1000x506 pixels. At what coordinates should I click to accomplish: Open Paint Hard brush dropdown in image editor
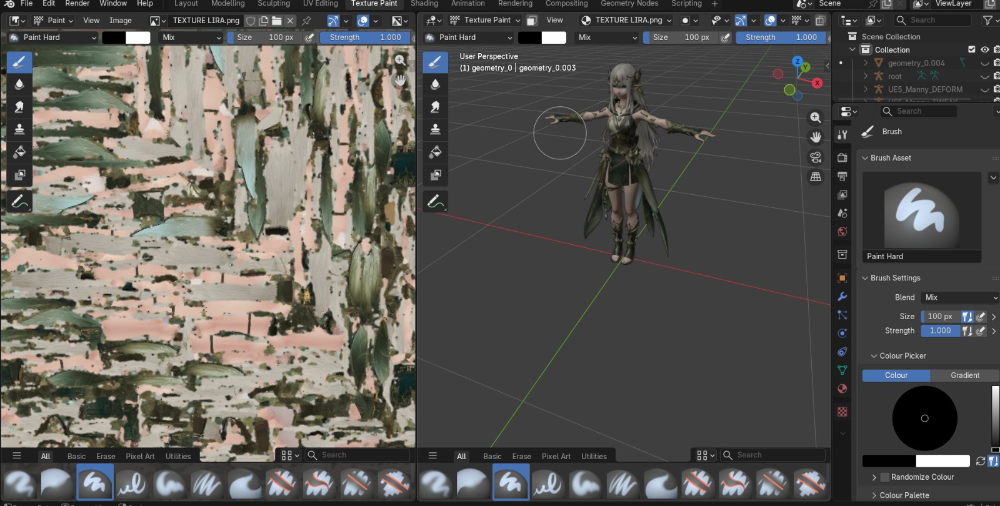(x=54, y=38)
